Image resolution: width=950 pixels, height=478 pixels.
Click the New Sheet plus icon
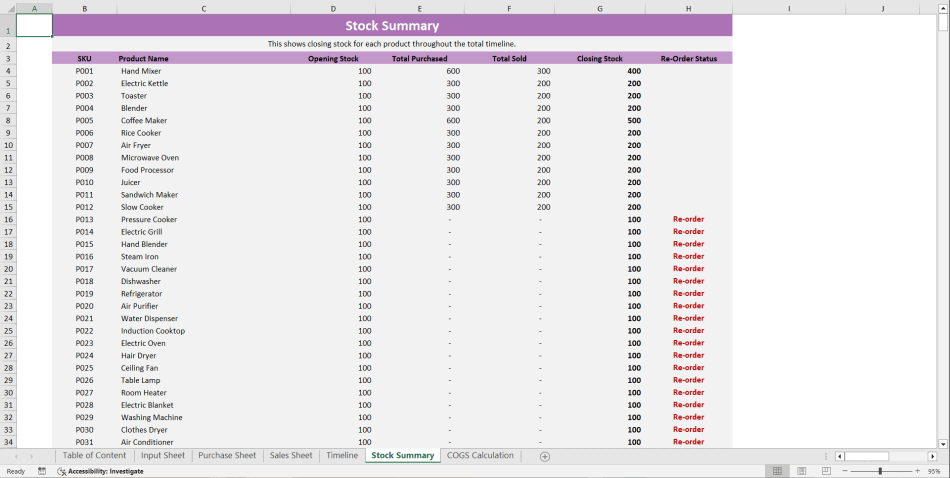[545, 456]
